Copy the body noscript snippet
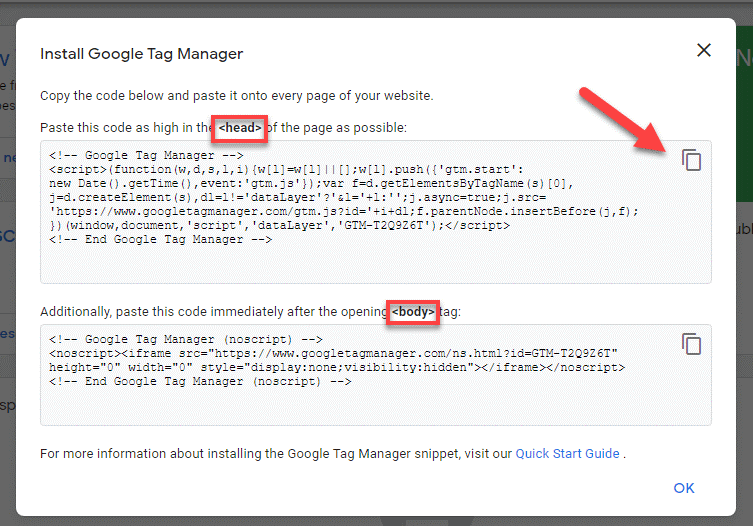 [x=691, y=344]
